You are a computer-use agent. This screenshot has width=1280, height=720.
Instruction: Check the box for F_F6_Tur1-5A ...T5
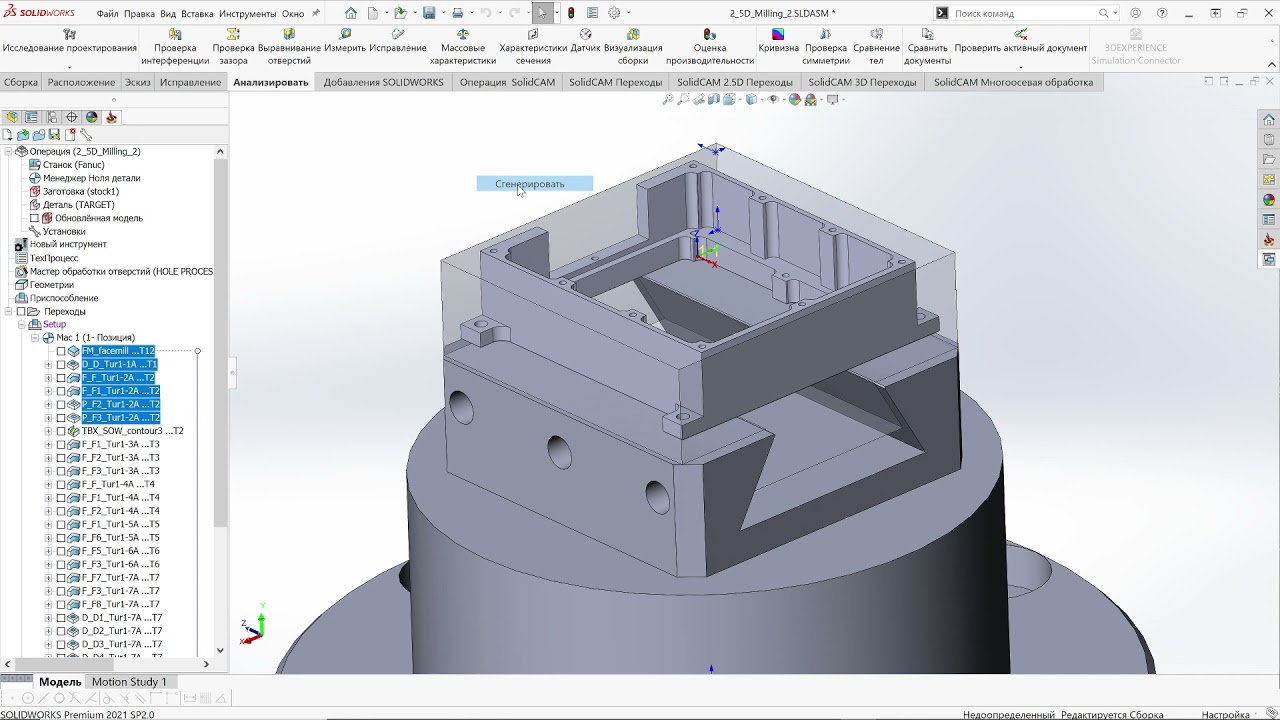pos(61,538)
